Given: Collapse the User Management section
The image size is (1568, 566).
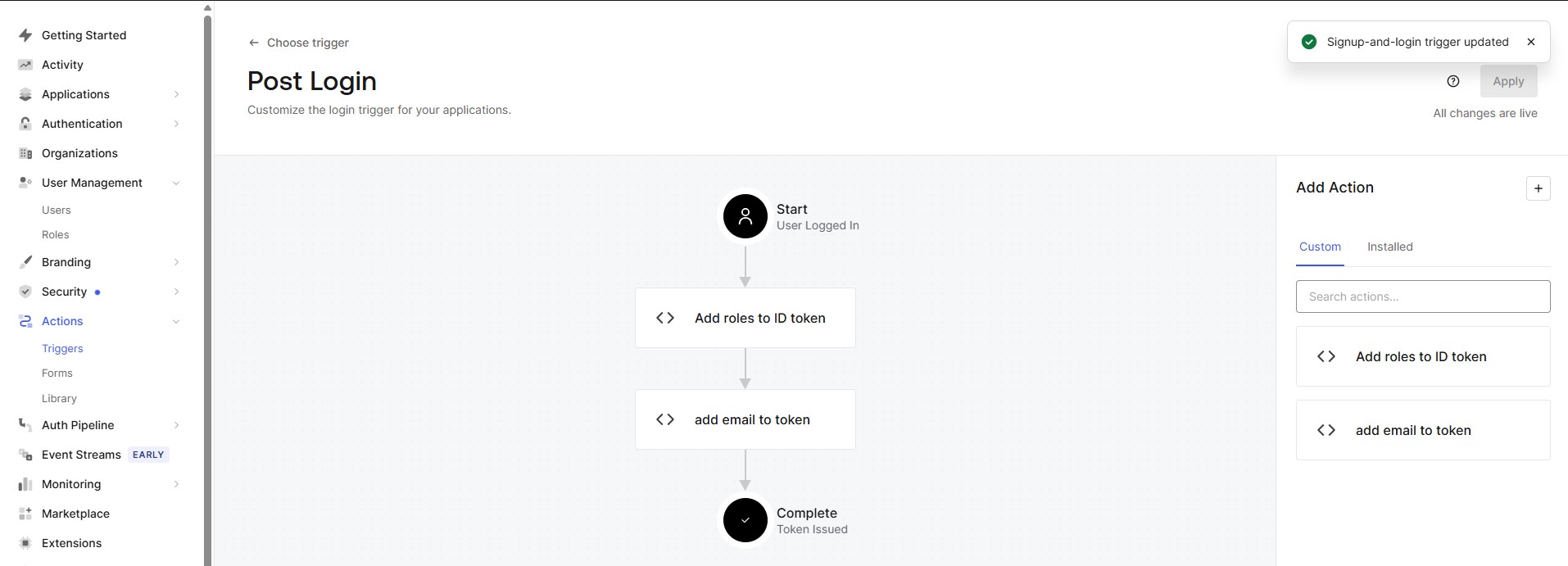Looking at the screenshot, I should pos(176,183).
